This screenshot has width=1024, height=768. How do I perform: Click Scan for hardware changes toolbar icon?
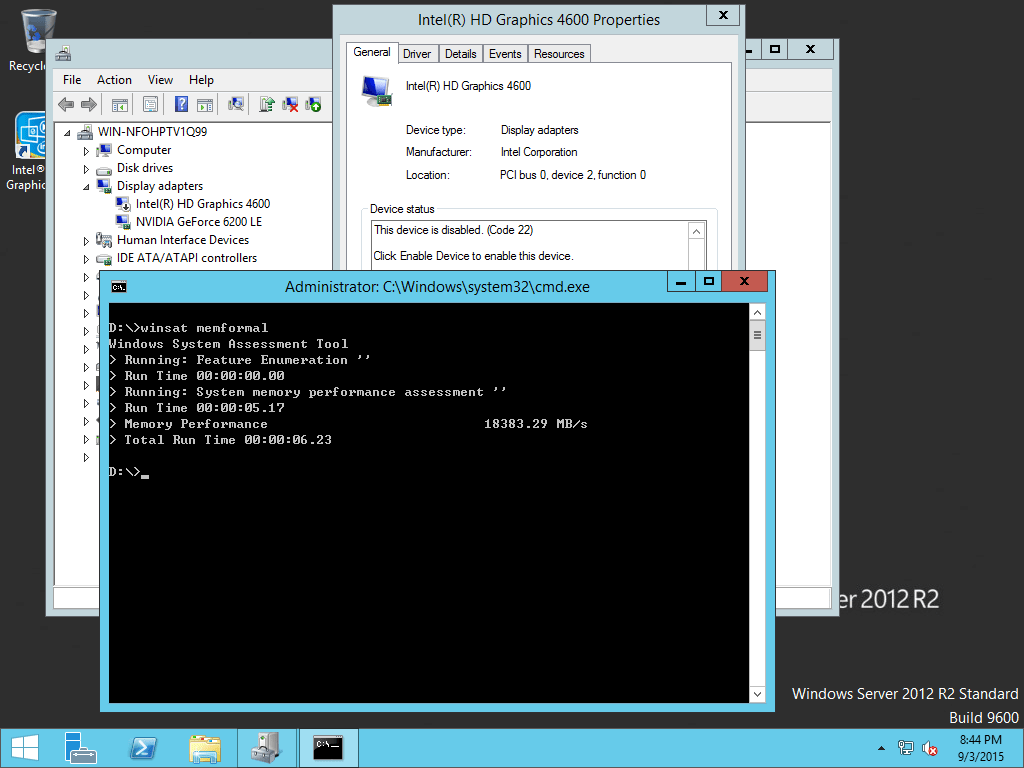point(236,104)
